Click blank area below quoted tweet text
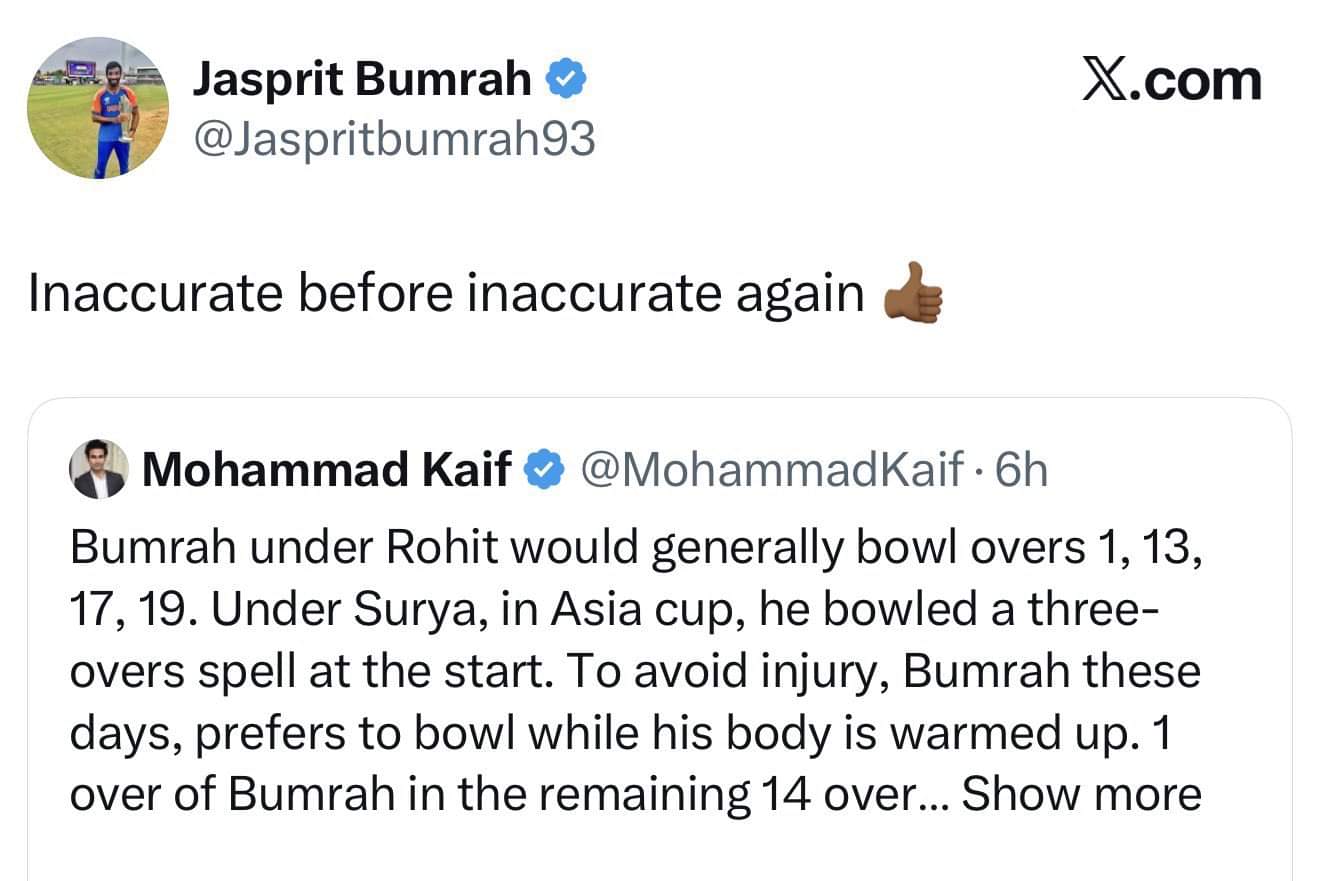Screen dimensions: 1320x881 (x=660, y=852)
